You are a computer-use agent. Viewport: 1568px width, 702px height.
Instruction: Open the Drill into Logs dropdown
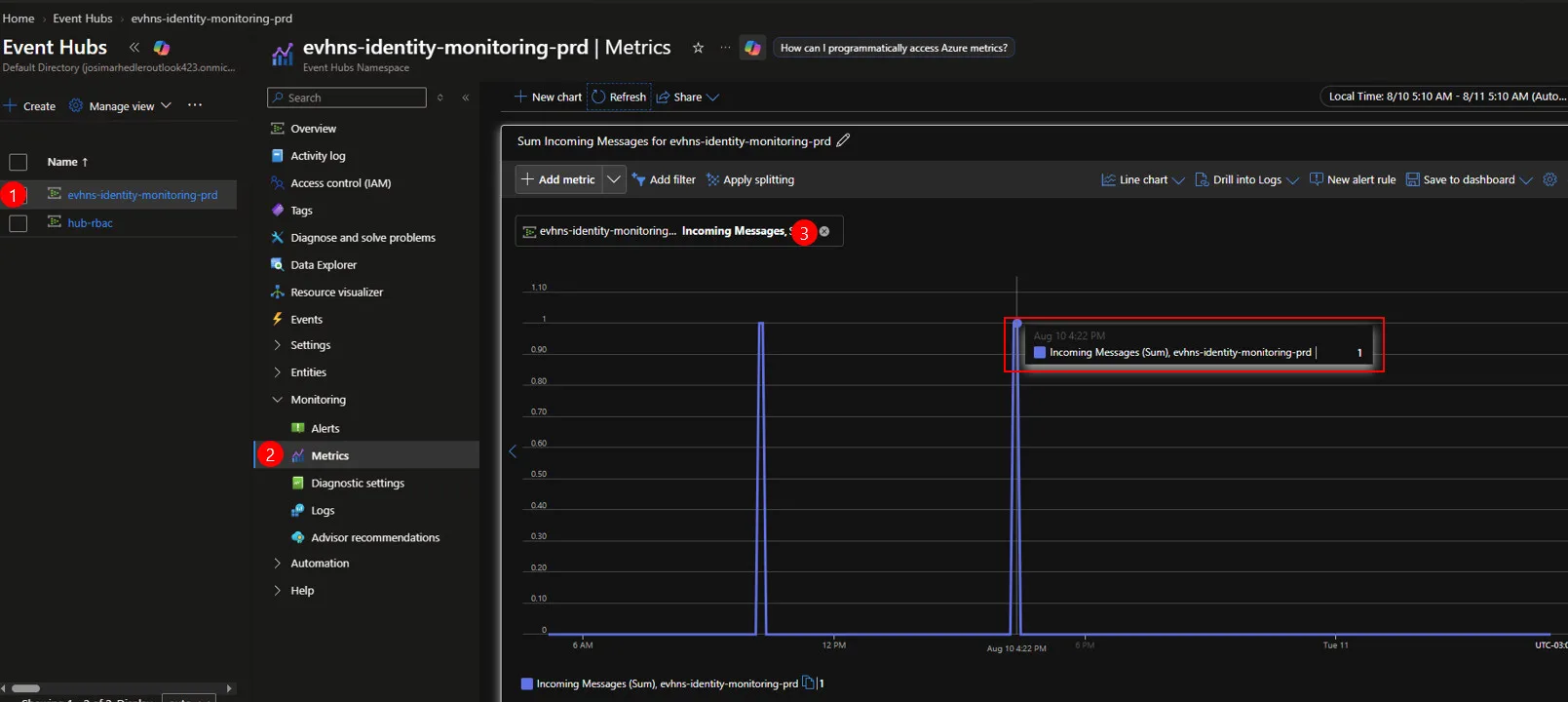click(x=1247, y=179)
